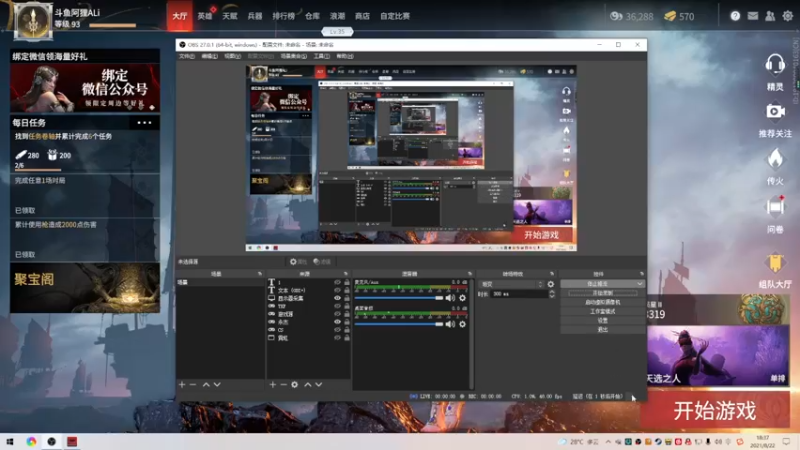Open 麦克风/Aux audio settings gear
This screenshot has height=450, width=800.
tap(462, 298)
